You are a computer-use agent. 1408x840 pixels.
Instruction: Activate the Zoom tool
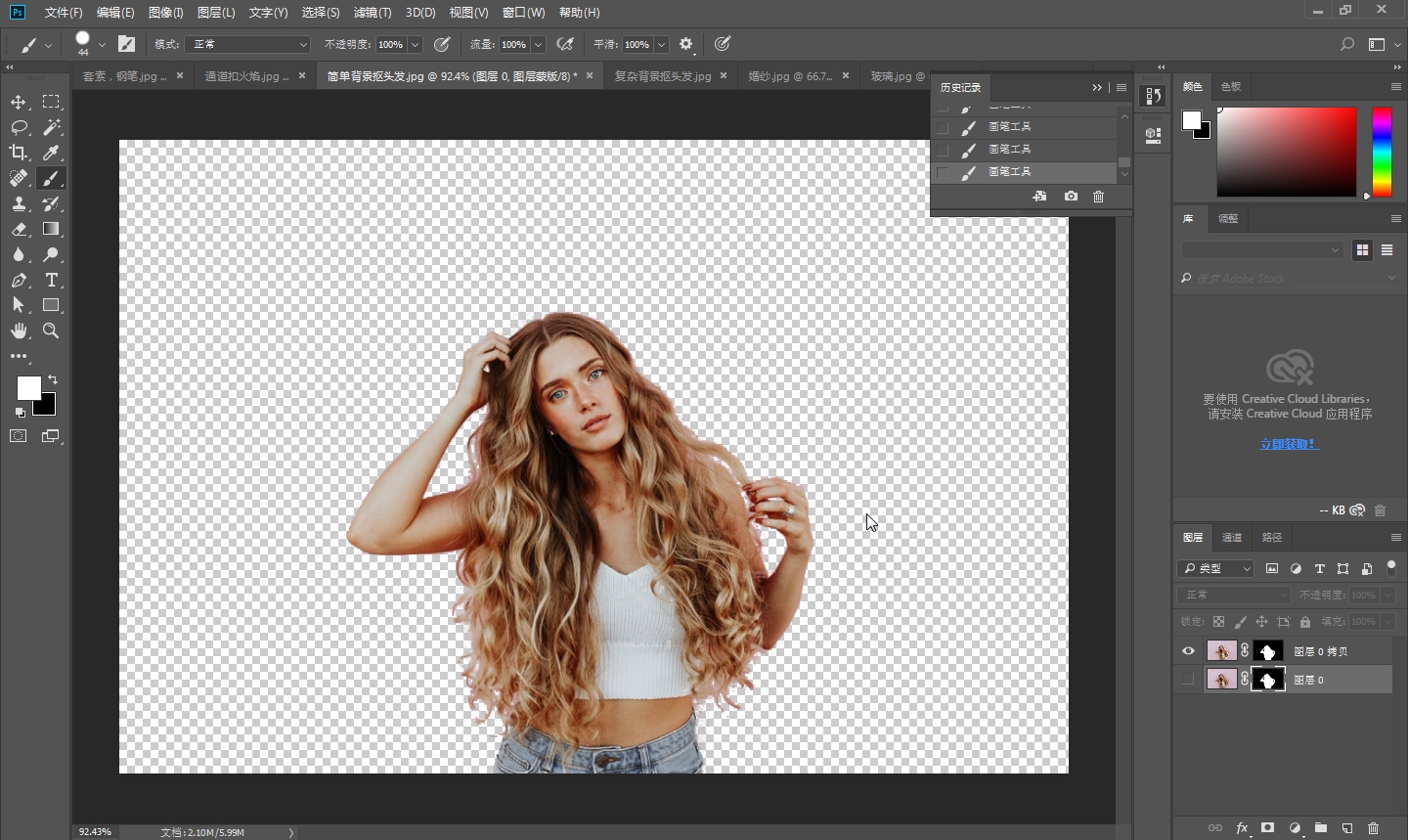[x=51, y=331]
